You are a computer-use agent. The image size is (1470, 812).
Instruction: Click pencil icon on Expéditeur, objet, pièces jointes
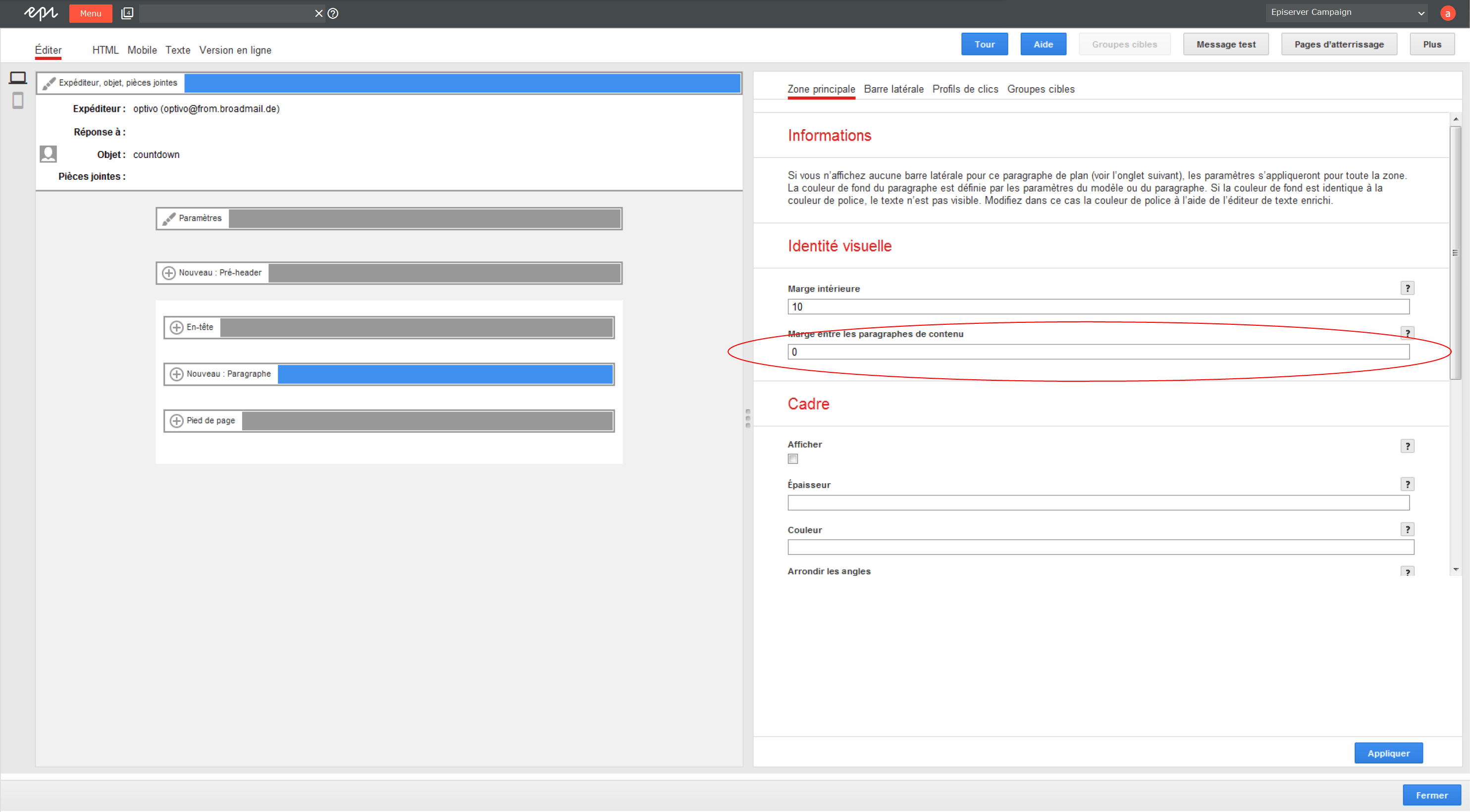pyautogui.click(x=49, y=83)
